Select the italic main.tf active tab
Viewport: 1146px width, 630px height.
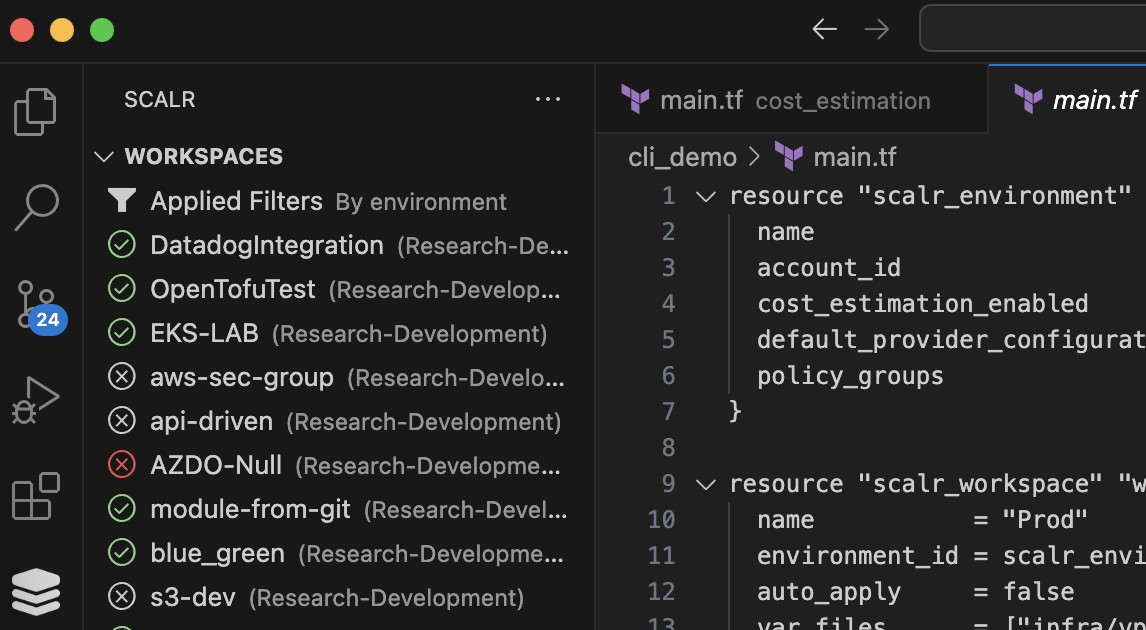tap(1068, 99)
